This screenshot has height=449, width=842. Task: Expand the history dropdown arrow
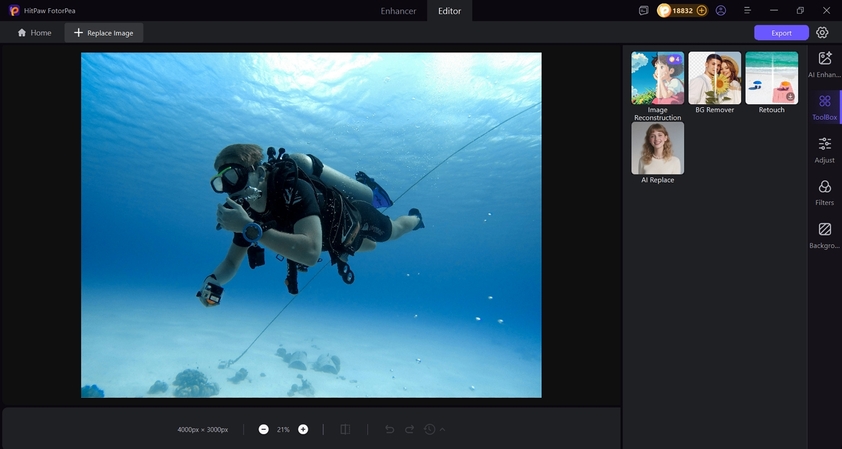coord(442,429)
